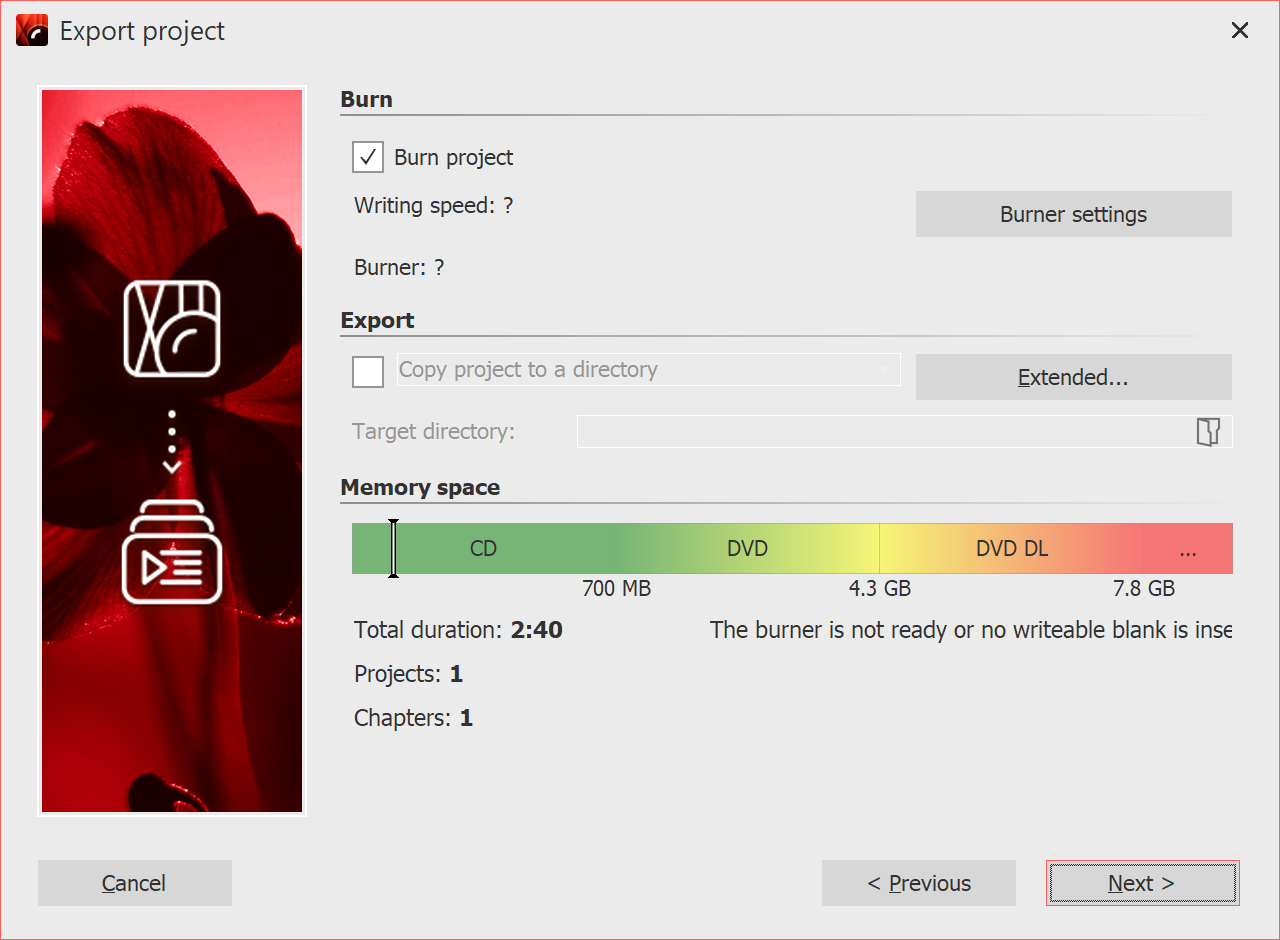This screenshot has height=940, width=1280.
Task: Click the Next button
Action: tap(1142, 883)
